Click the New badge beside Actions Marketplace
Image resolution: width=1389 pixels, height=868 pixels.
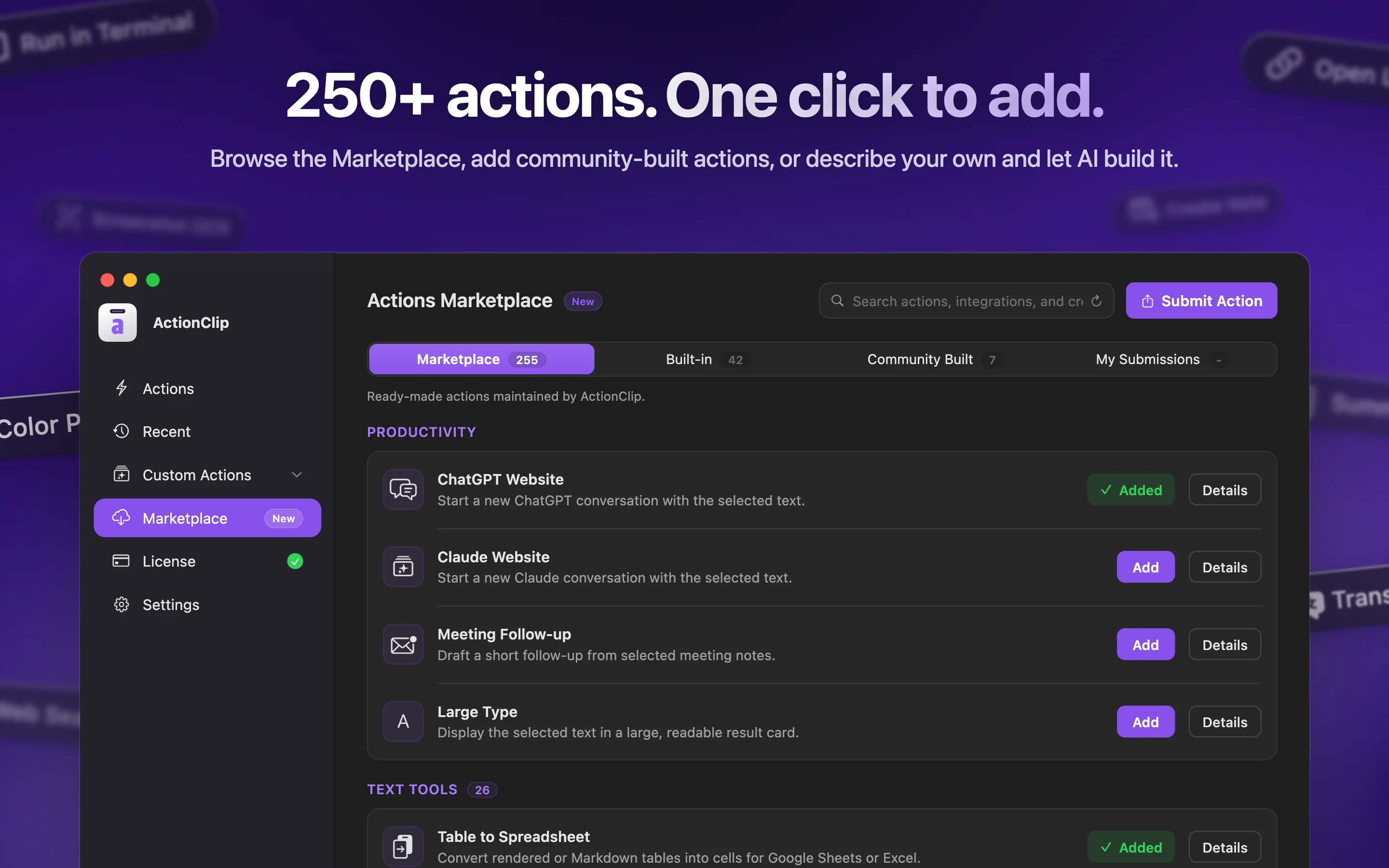(583, 301)
